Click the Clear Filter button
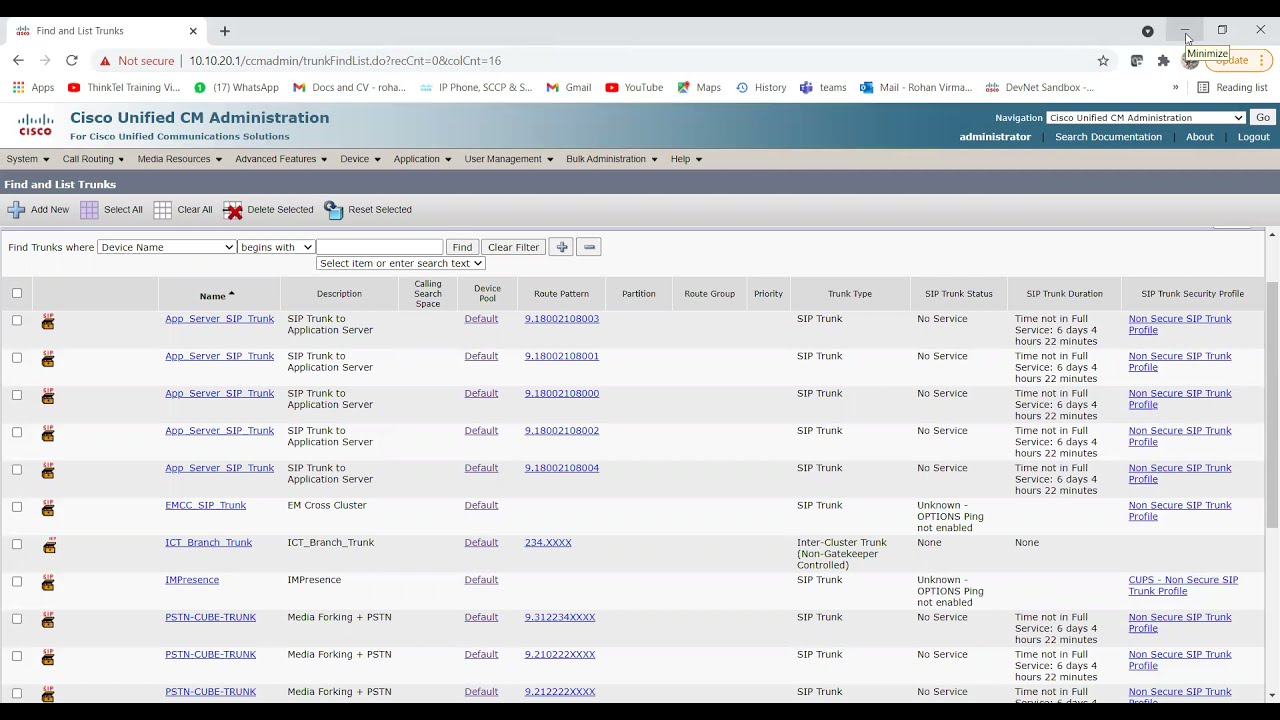 pos(513,247)
